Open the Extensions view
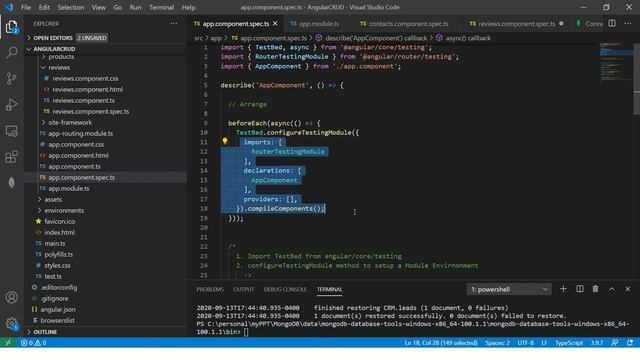 click(x=11, y=157)
